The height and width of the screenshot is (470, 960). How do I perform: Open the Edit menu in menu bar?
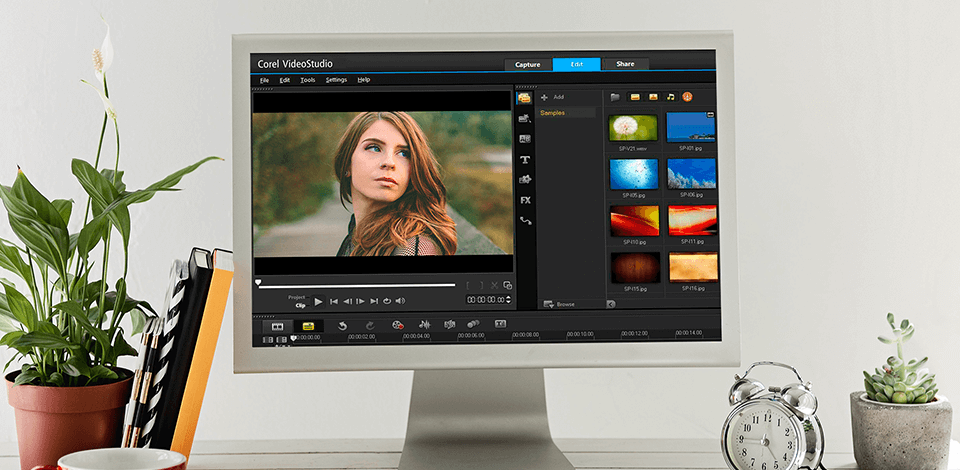click(x=285, y=80)
